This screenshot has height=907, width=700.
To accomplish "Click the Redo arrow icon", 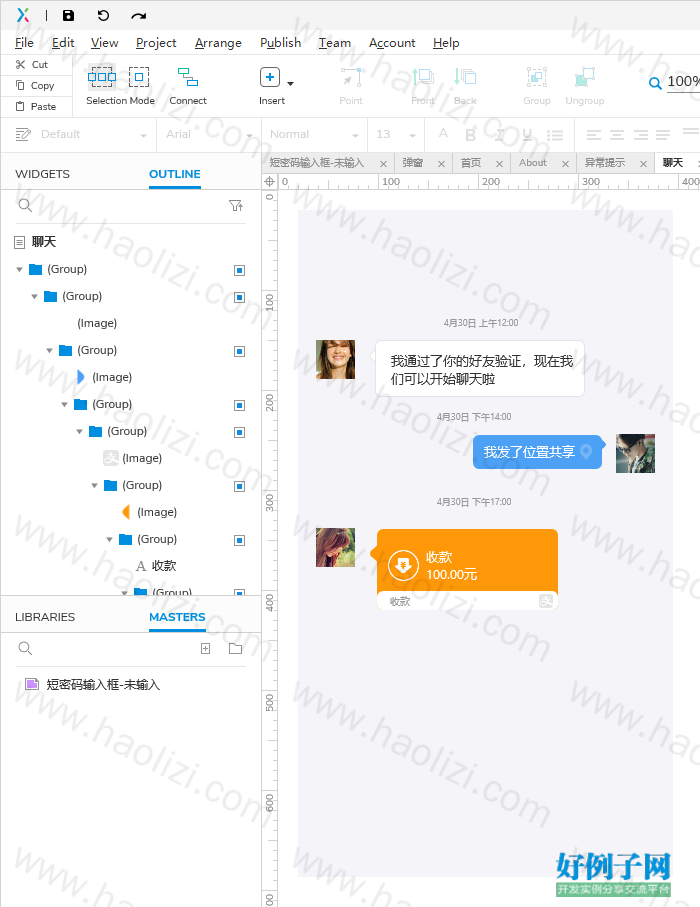I will pyautogui.click(x=138, y=16).
